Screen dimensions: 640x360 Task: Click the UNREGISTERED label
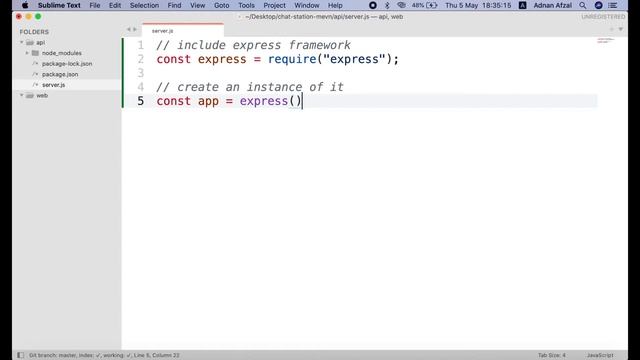coord(603,17)
